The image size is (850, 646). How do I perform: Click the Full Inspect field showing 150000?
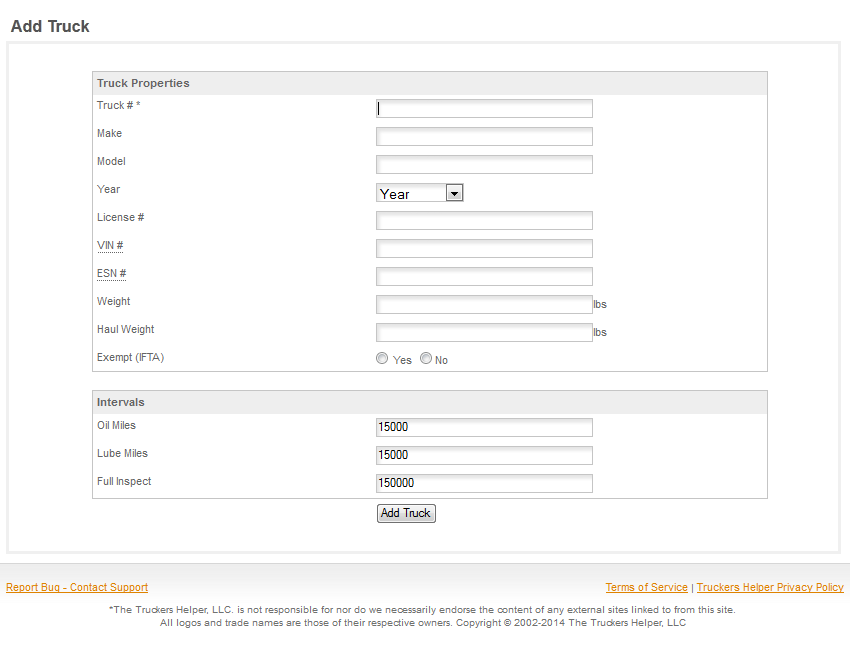(x=484, y=483)
